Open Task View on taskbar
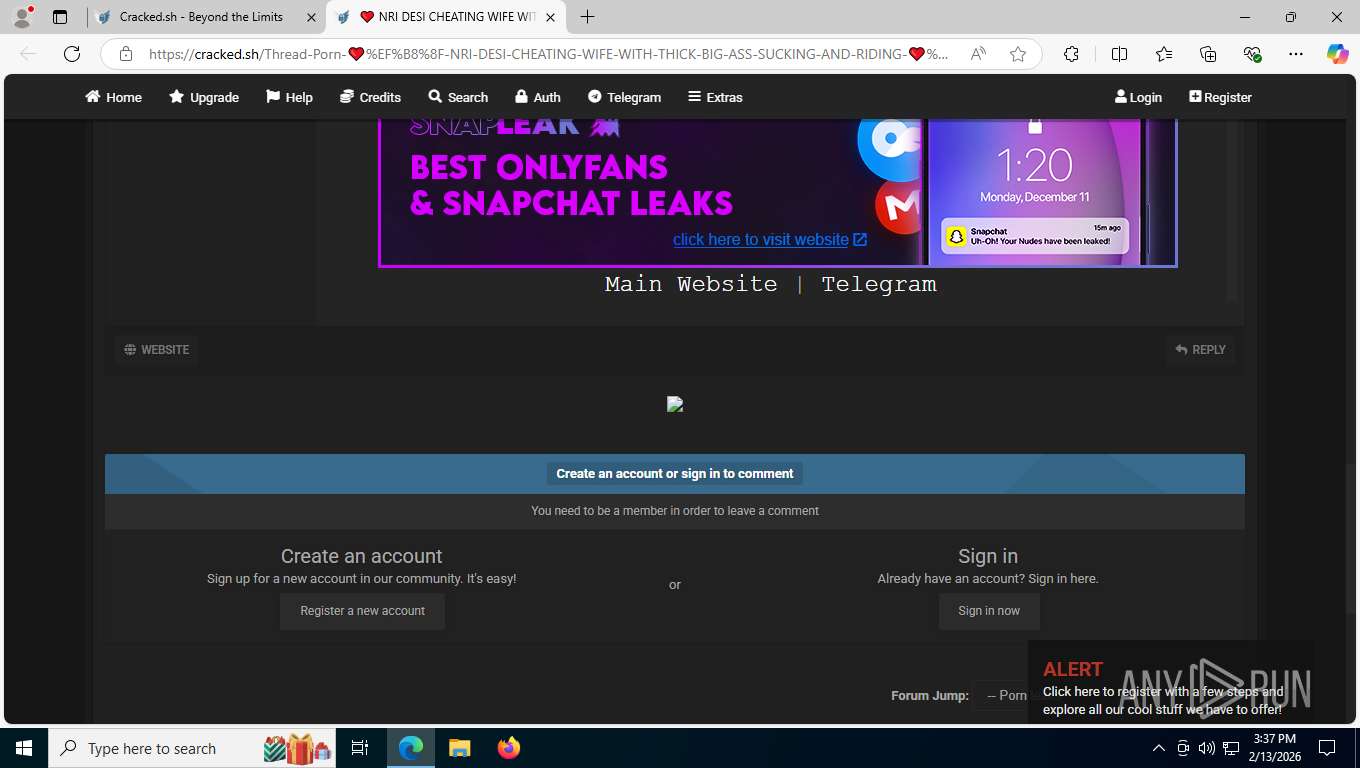The height and width of the screenshot is (768, 1360). [x=360, y=748]
